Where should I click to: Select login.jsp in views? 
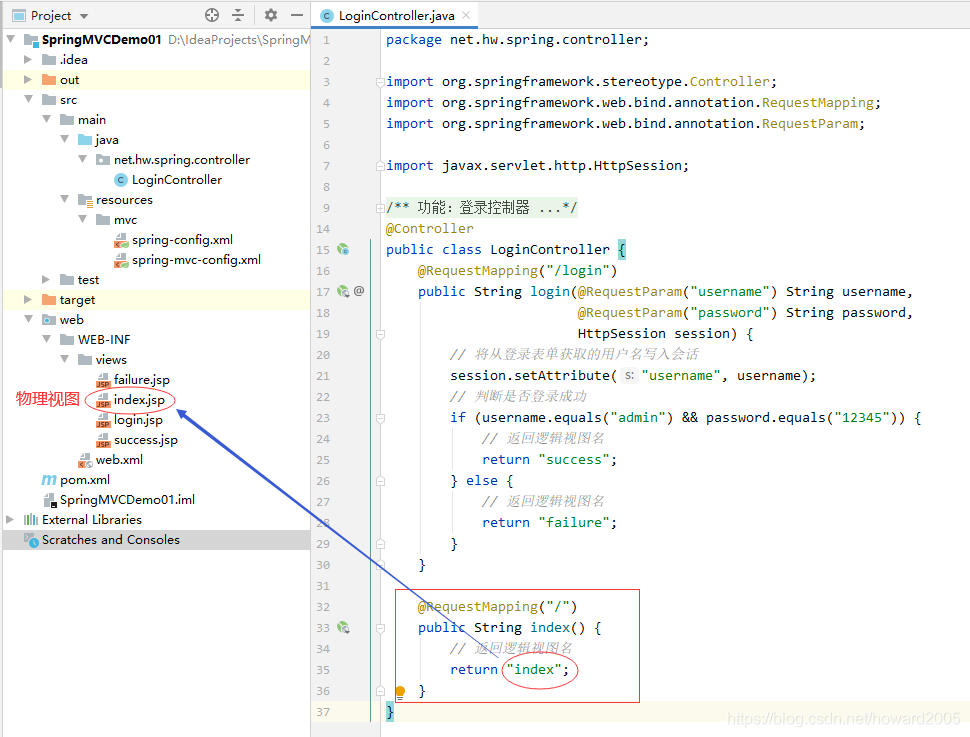(139, 420)
